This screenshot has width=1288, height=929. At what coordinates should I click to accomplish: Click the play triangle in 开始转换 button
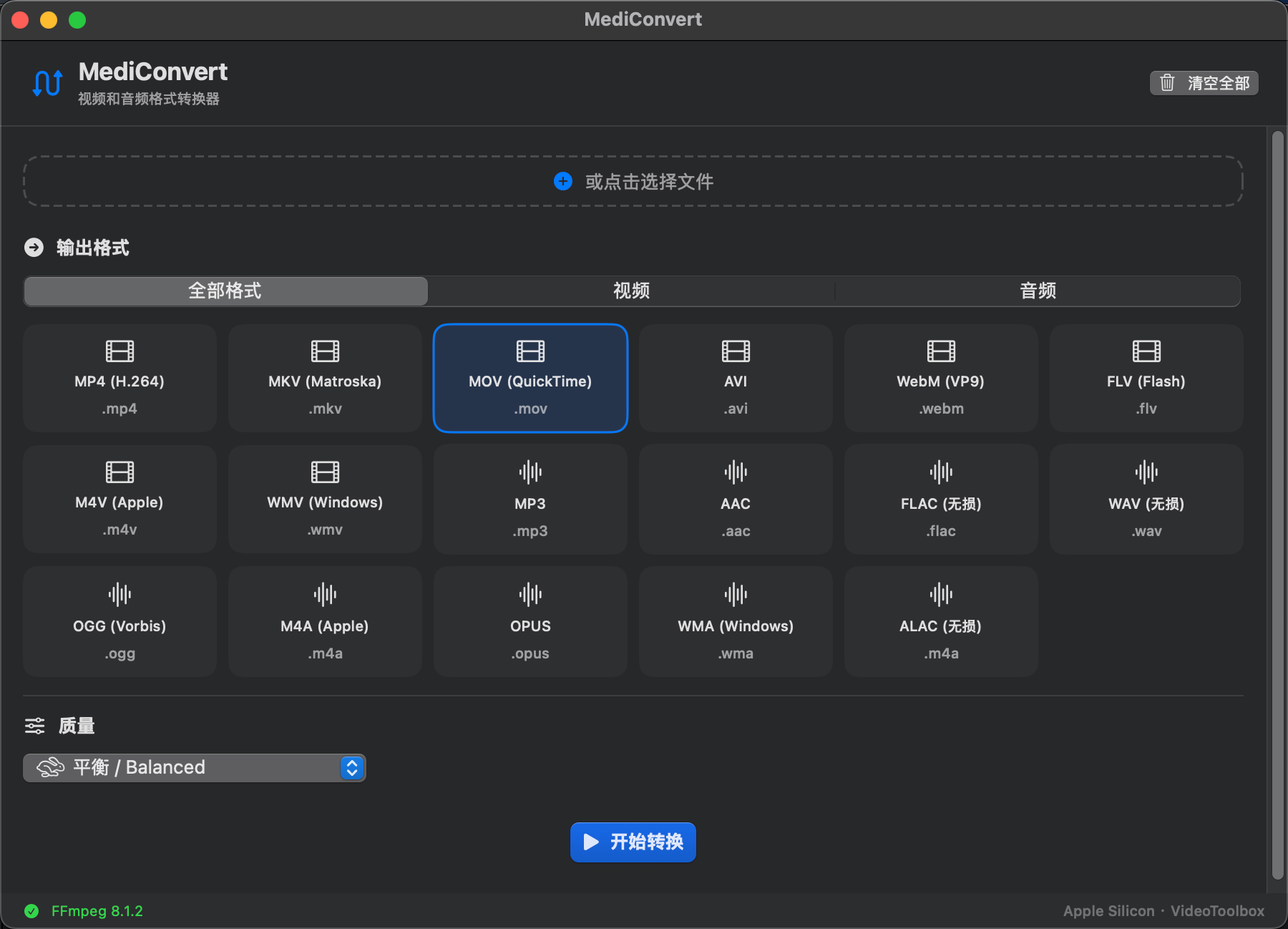click(x=591, y=842)
